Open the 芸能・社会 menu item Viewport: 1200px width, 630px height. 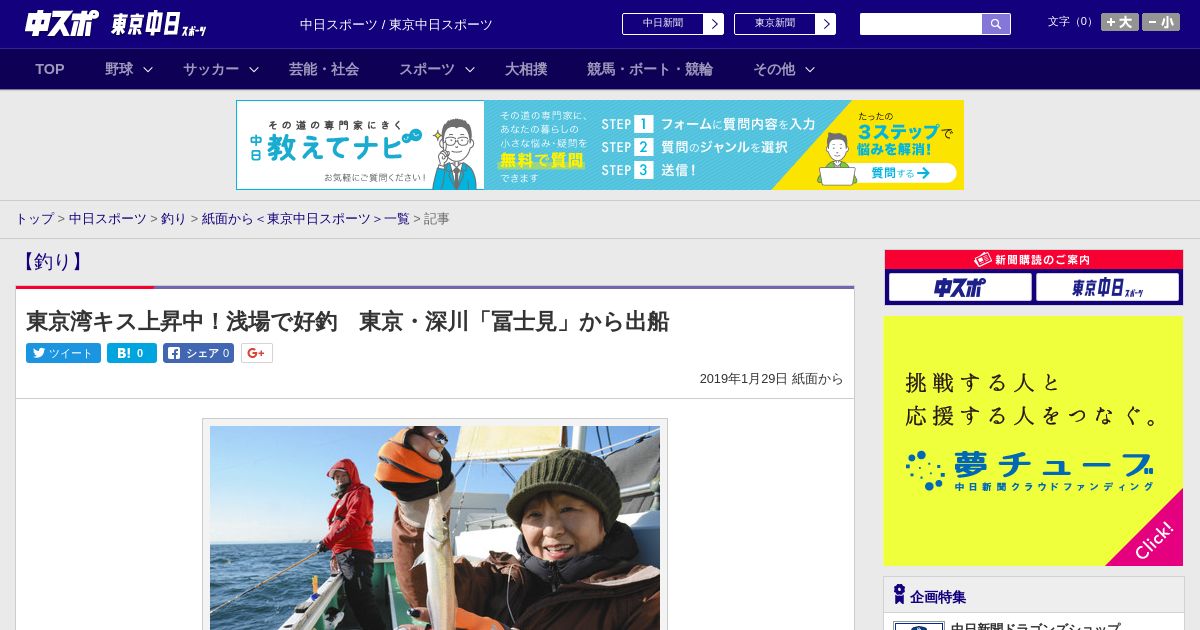[x=324, y=69]
